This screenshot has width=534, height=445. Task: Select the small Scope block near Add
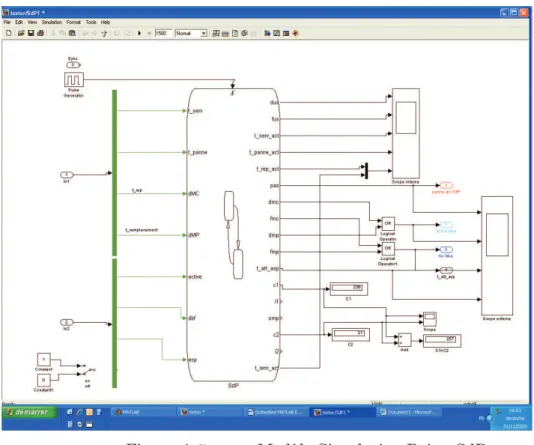click(429, 319)
